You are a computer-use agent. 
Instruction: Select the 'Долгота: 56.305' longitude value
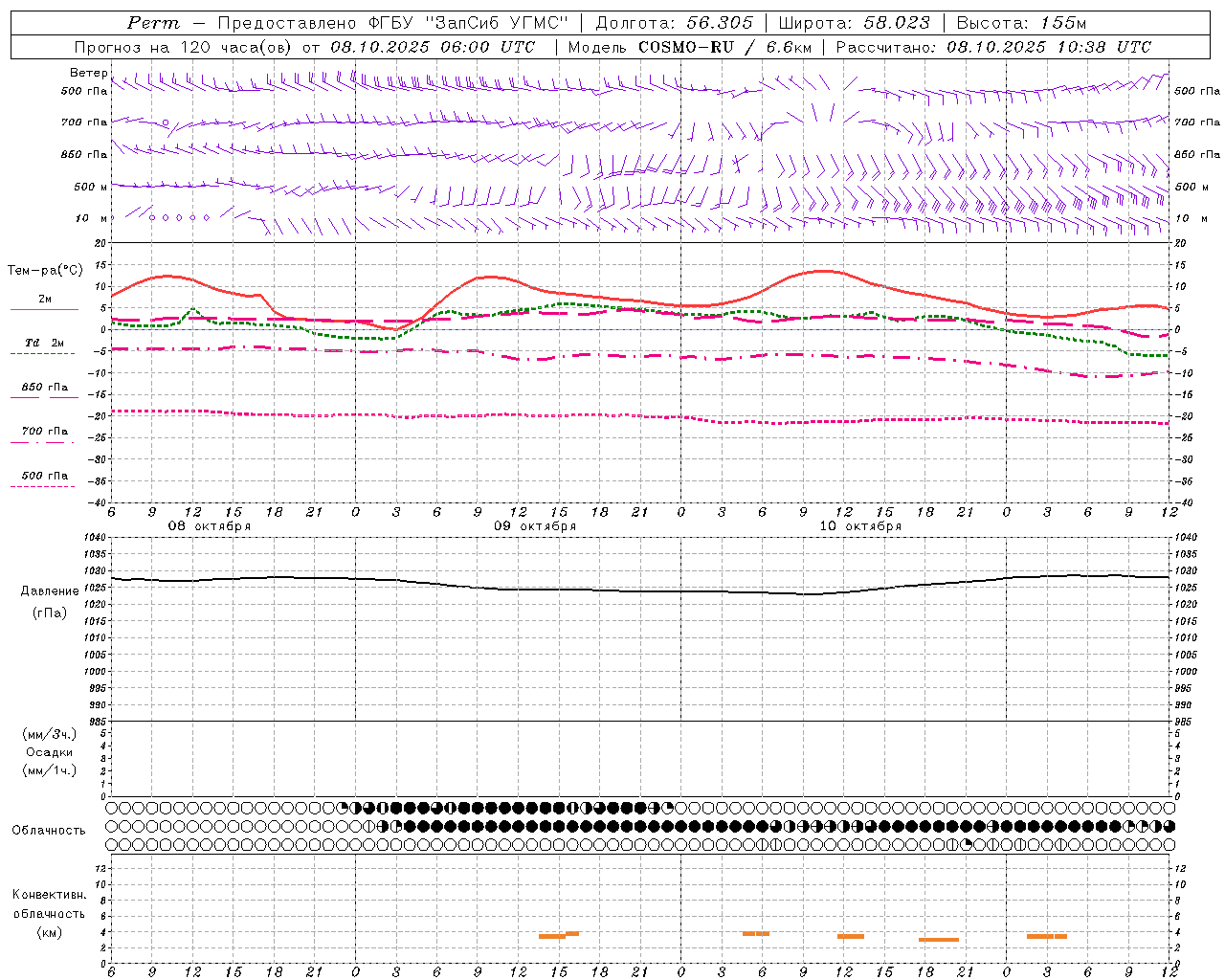tap(675, 23)
